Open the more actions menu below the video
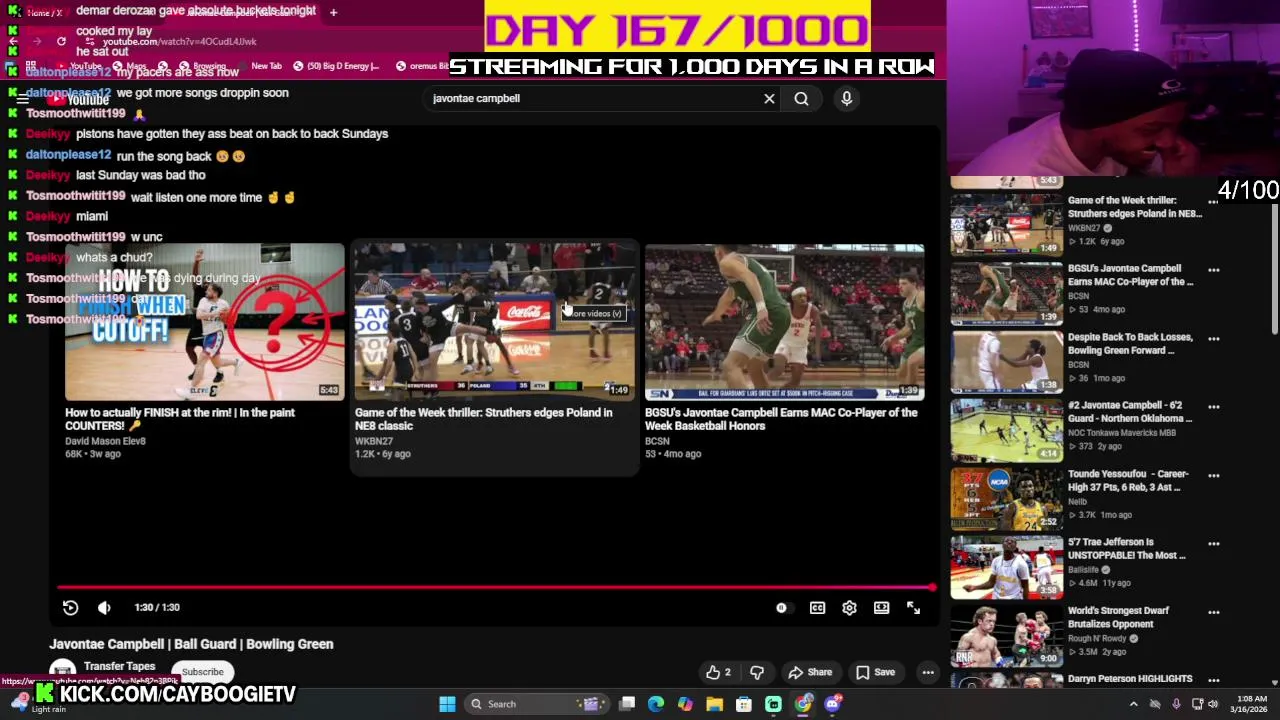This screenshot has height=720, width=1280. pos(928,672)
